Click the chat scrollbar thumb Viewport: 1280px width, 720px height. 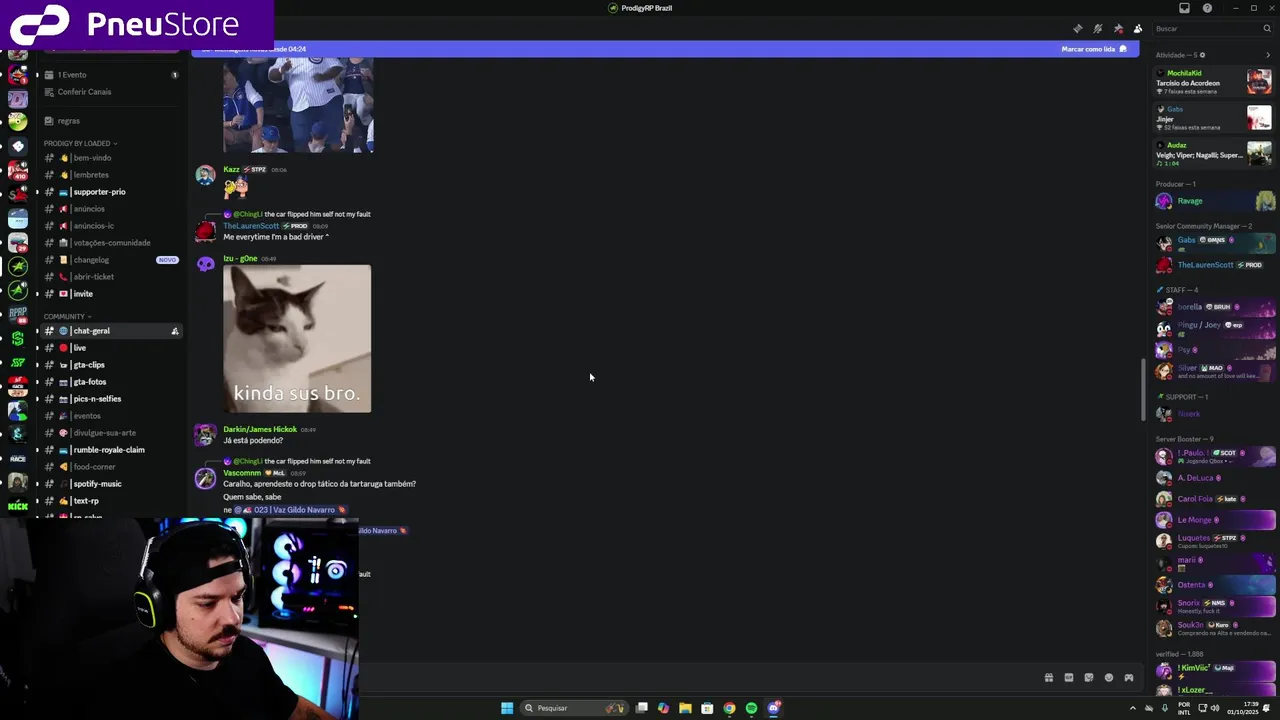pos(1142,390)
